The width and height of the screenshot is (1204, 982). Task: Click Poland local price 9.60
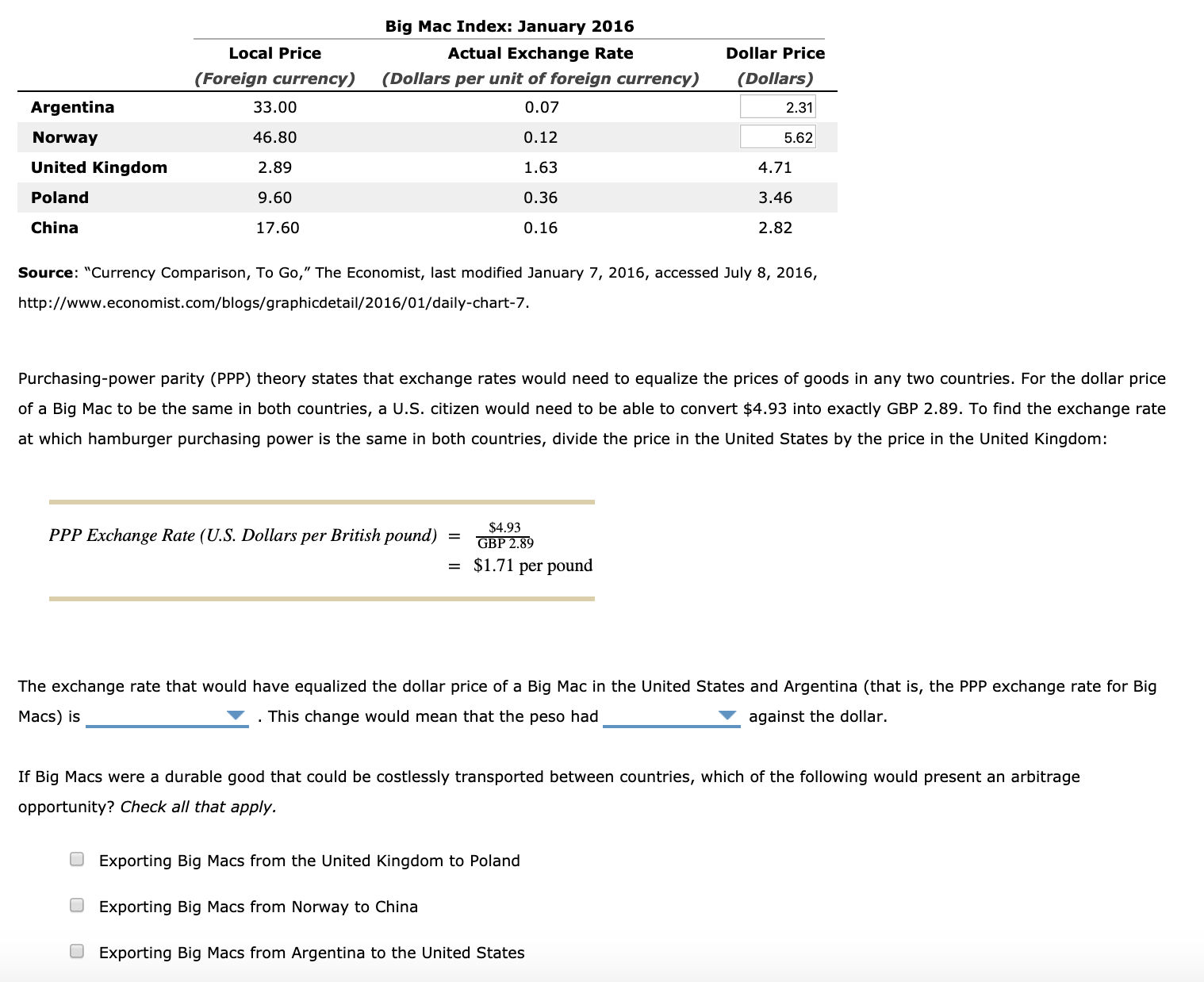coord(275,198)
